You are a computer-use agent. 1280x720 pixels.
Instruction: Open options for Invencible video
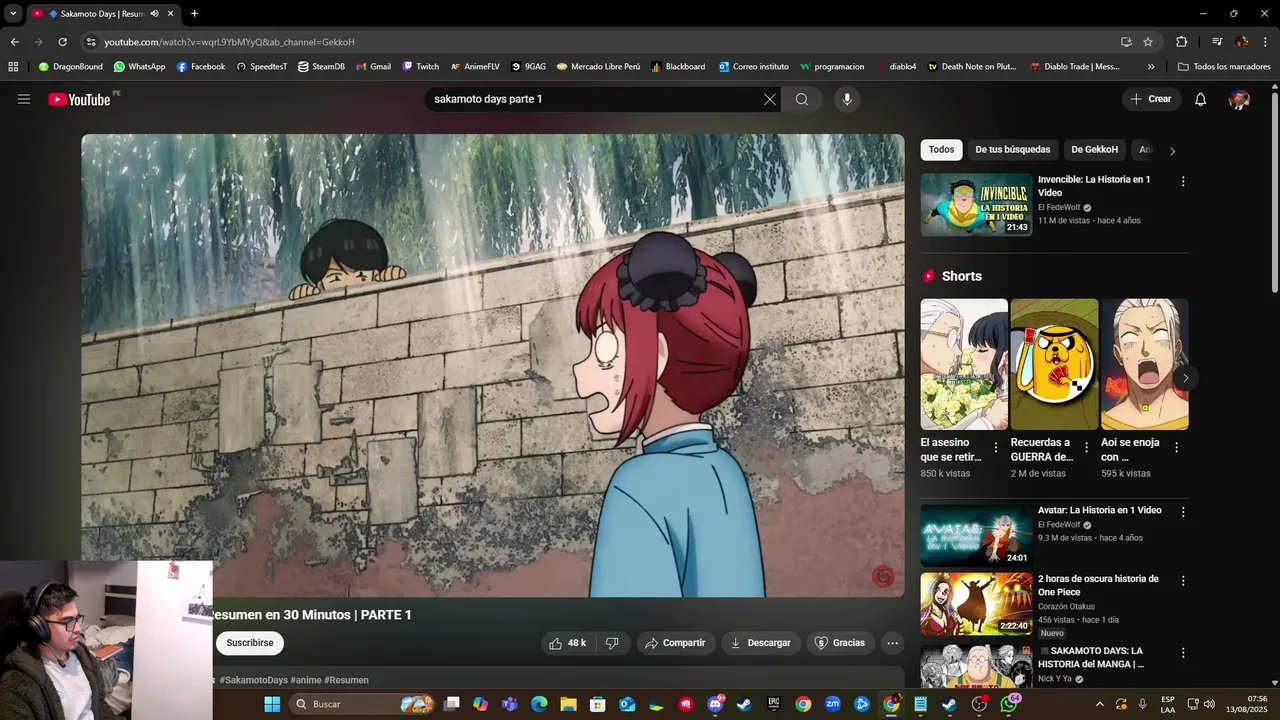click(1183, 182)
